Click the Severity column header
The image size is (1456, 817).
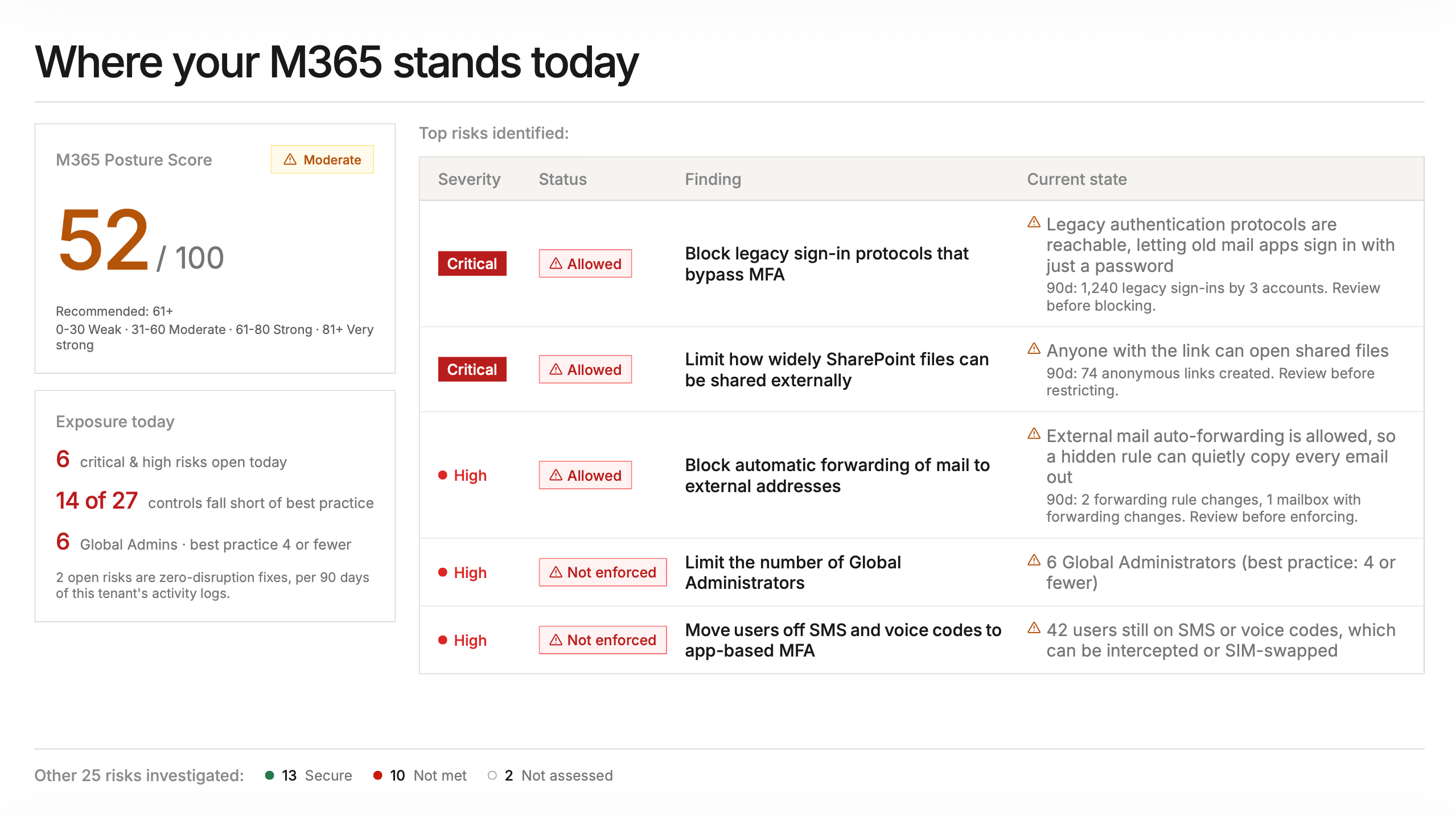469,179
